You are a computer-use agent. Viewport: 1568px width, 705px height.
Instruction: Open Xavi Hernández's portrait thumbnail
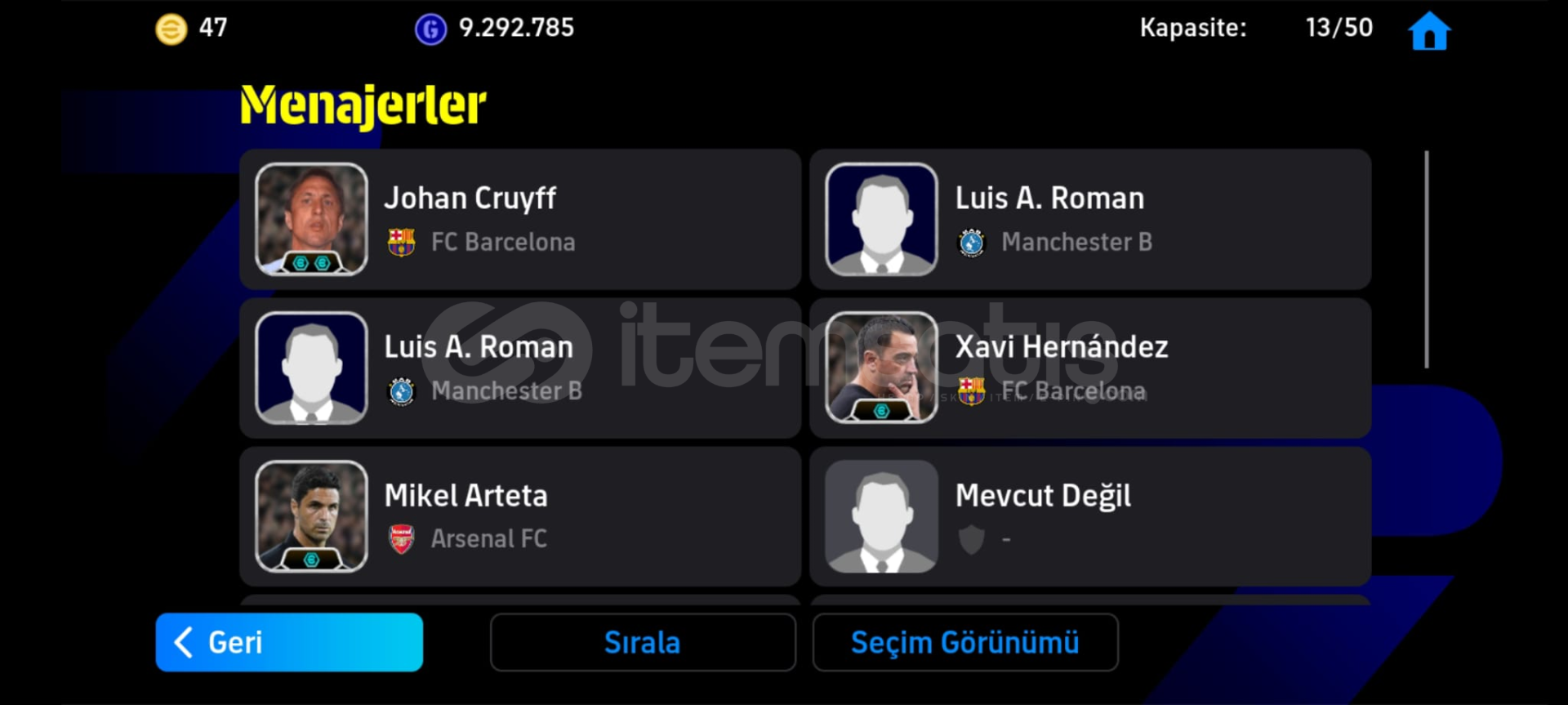[x=881, y=368]
